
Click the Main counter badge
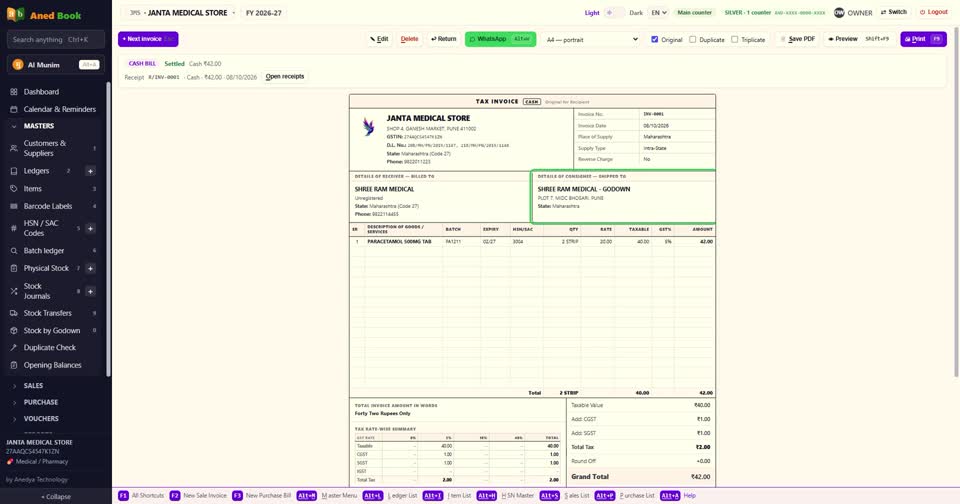click(694, 12)
